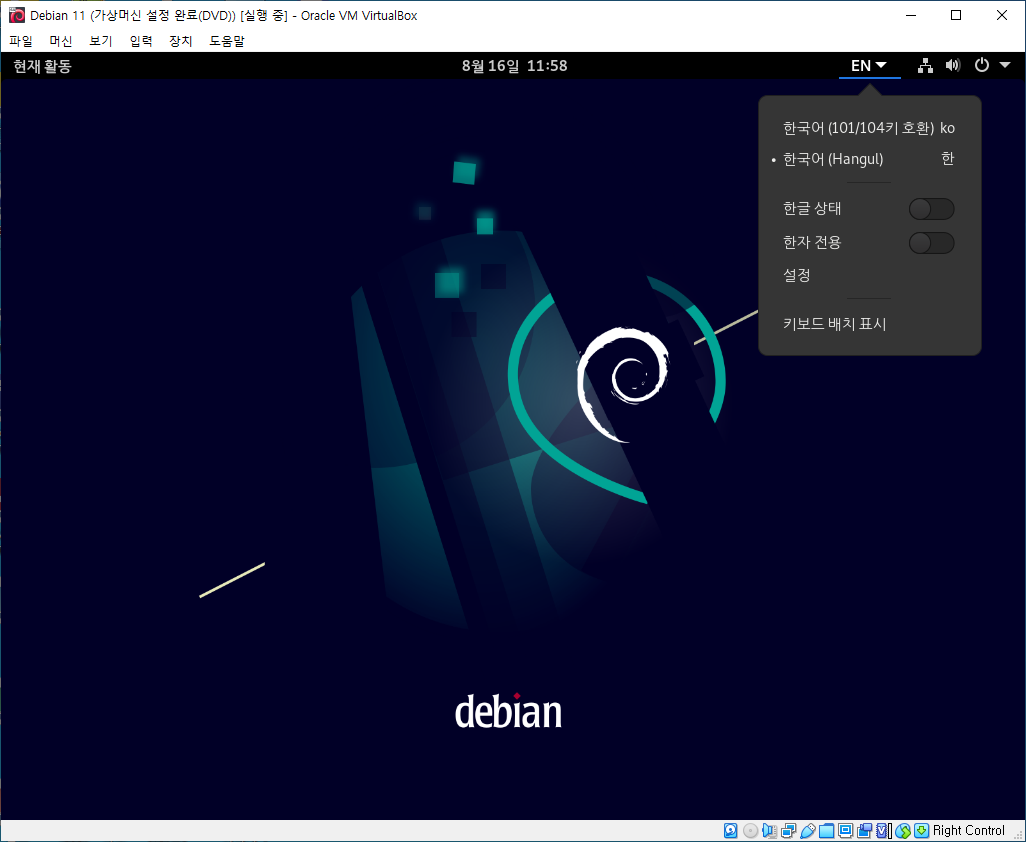Click the VirtualBox window title icon
1026x842 pixels.
click(x=17, y=15)
